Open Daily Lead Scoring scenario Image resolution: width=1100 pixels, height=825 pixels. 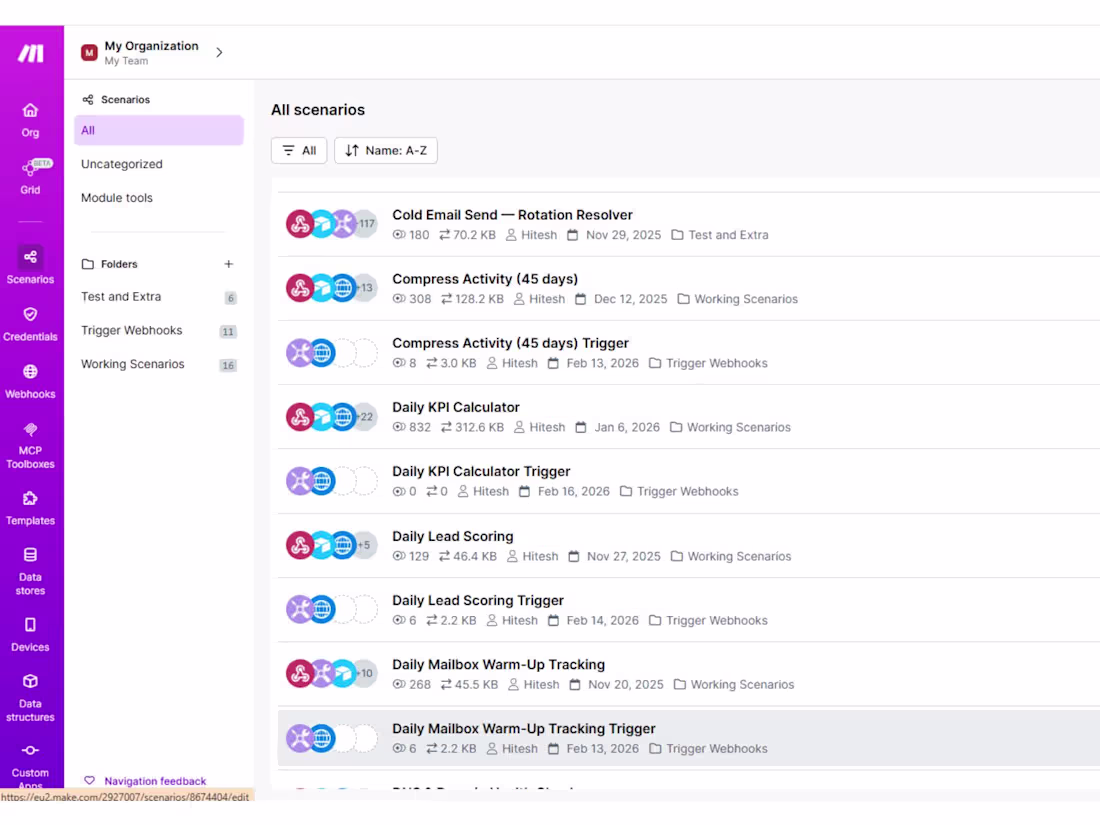tap(452, 536)
